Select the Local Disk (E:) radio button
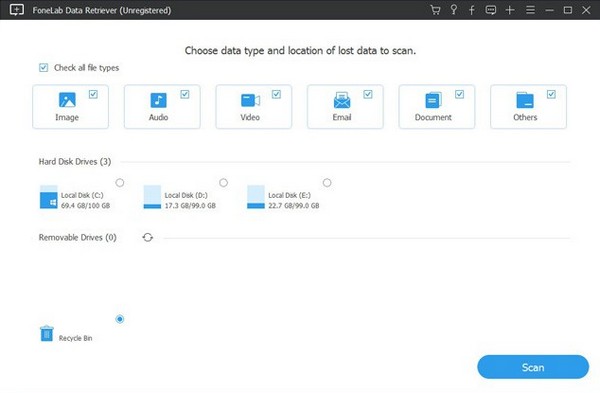 coord(327,183)
